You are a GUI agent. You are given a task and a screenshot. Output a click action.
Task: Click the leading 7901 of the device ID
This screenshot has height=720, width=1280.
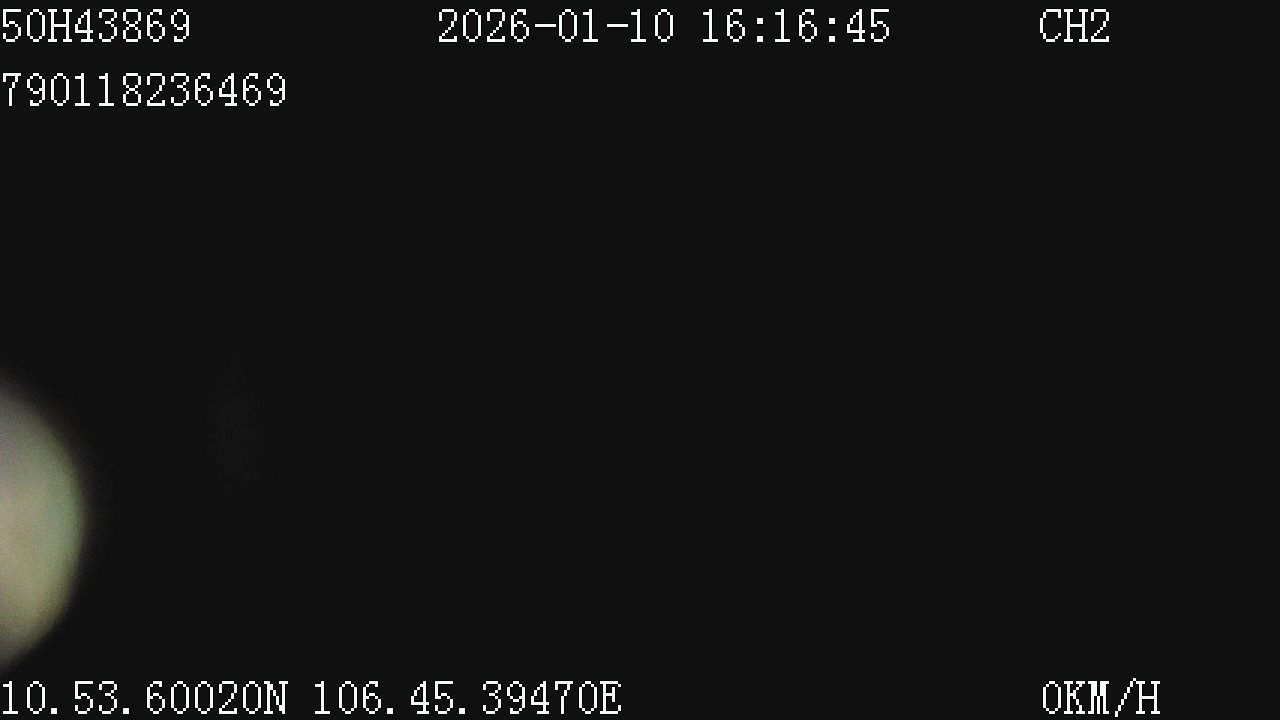[48, 90]
